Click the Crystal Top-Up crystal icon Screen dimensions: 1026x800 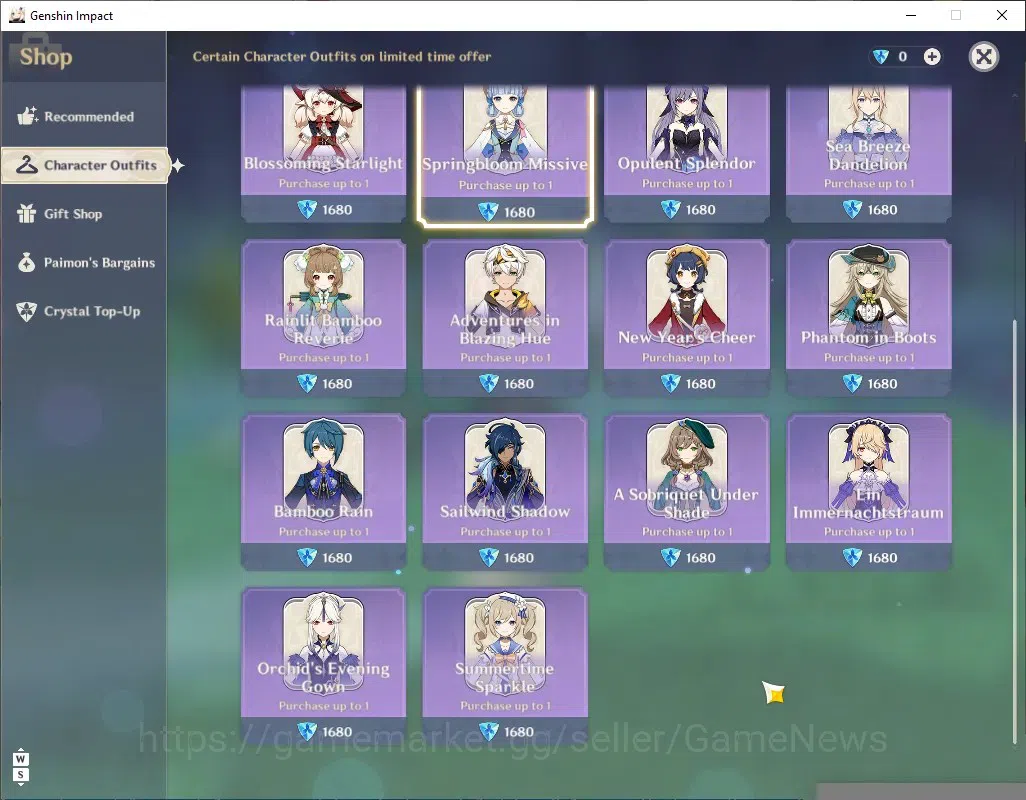pyautogui.click(x=27, y=311)
